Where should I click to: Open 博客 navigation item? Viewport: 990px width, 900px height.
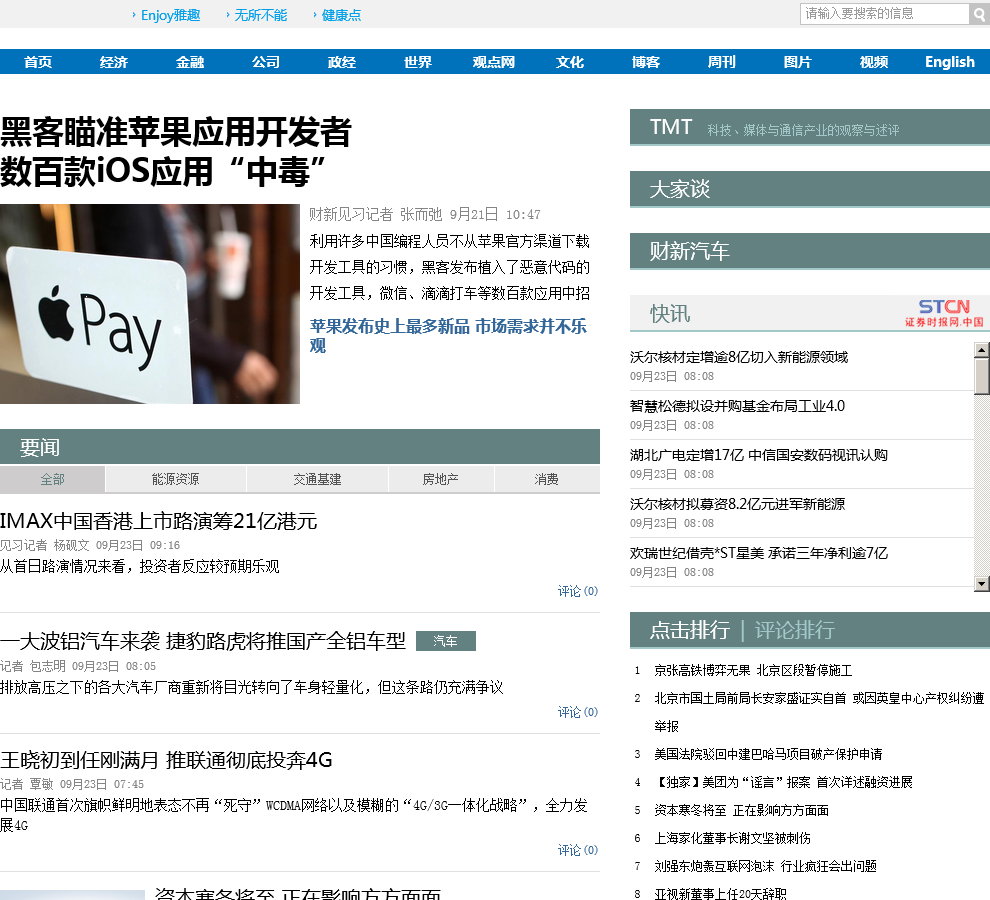(x=646, y=62)
